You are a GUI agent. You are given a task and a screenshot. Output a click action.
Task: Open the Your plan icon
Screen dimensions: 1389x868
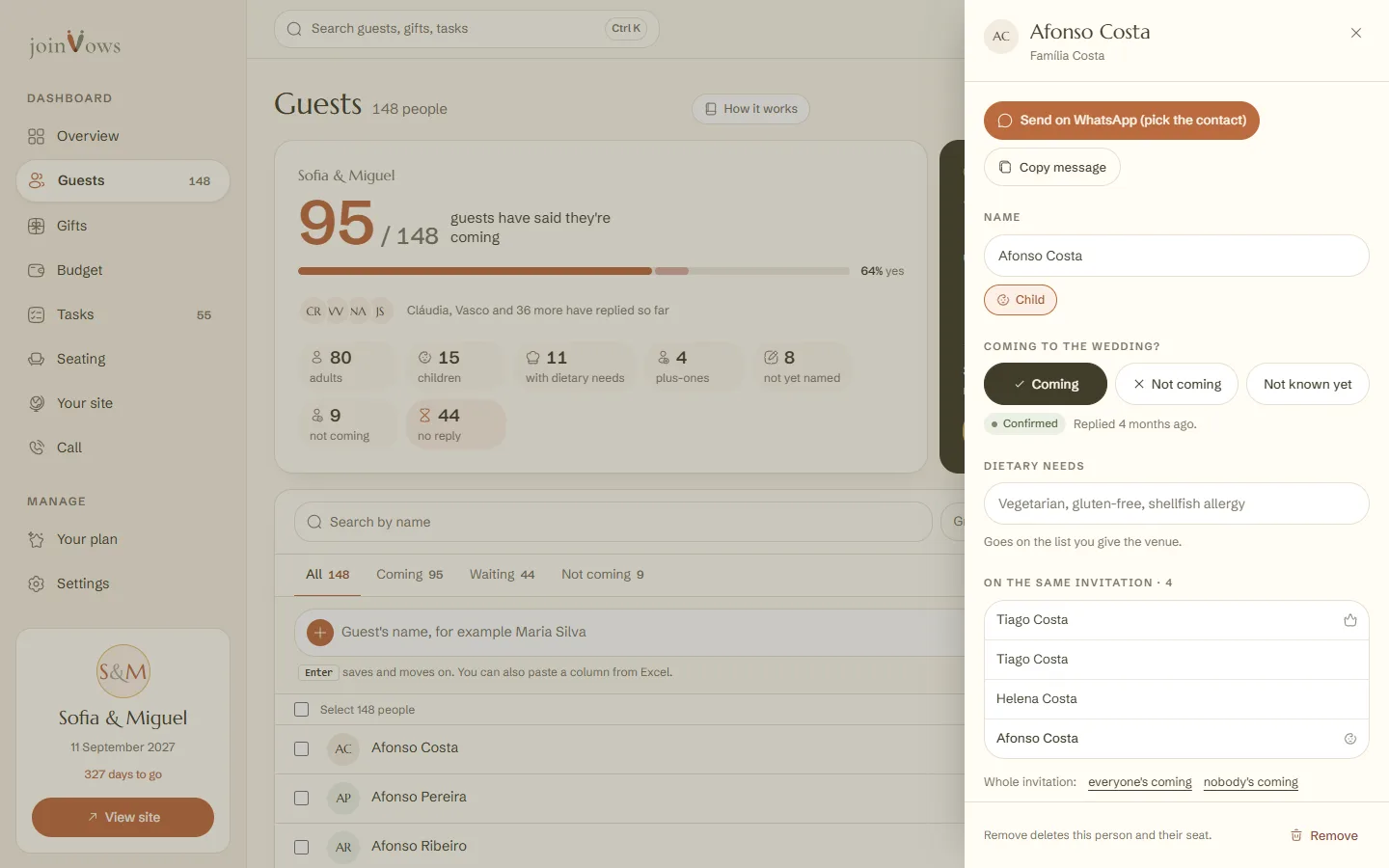[x=37, y=539]
